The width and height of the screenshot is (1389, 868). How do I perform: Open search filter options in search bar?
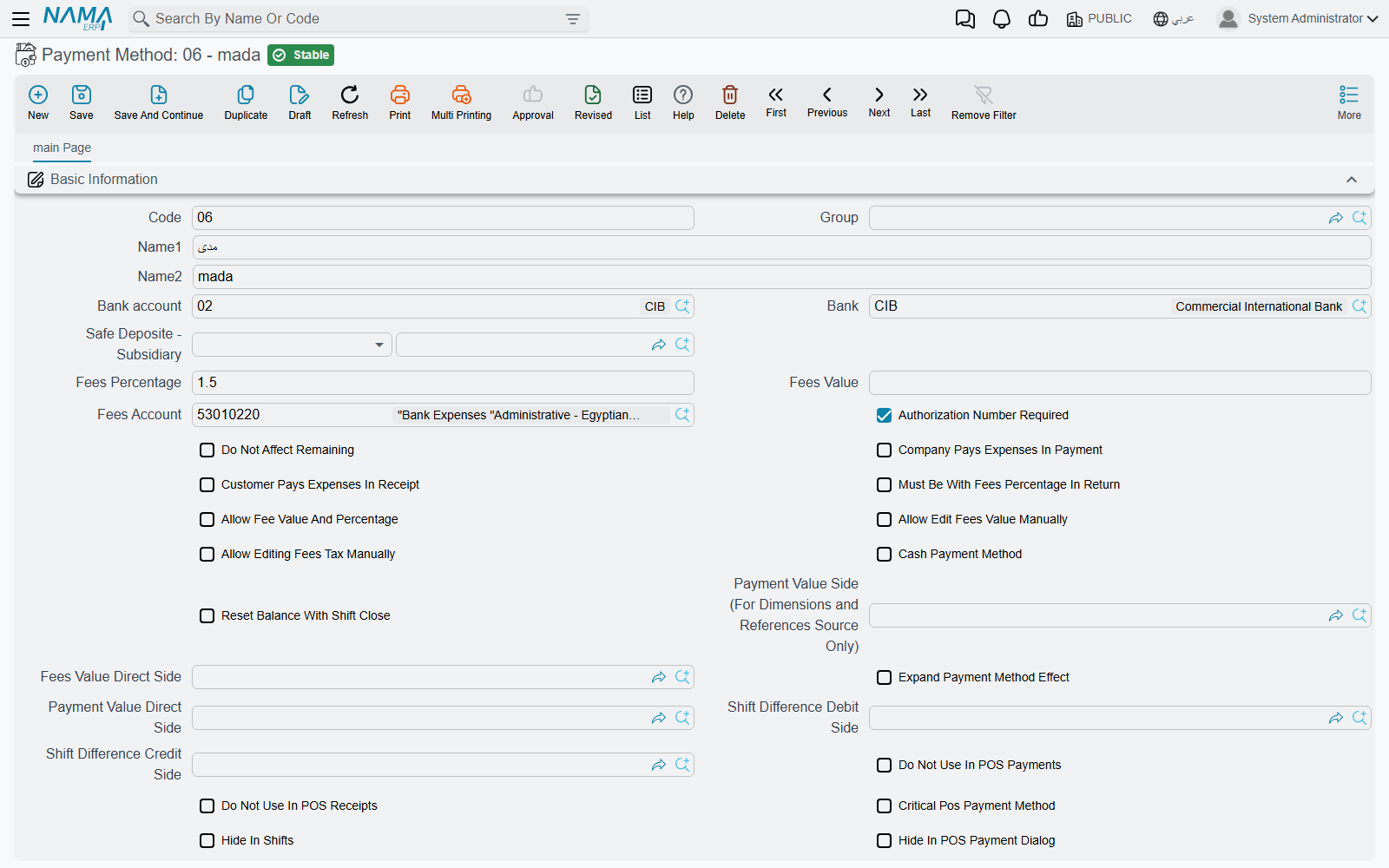tap(573, 19)
